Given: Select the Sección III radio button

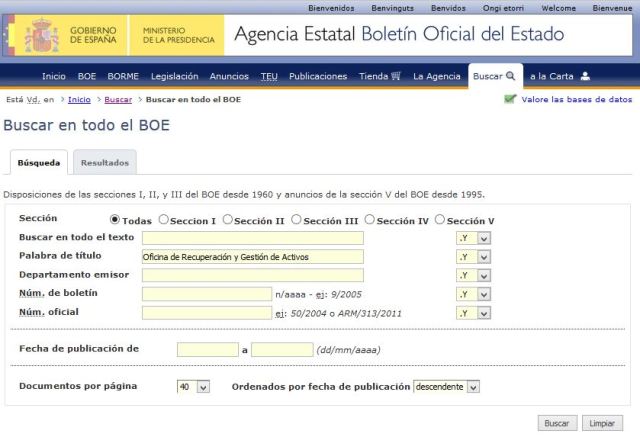Looking at the screenshot, I should pyautogui.click(x=297, y=219).
